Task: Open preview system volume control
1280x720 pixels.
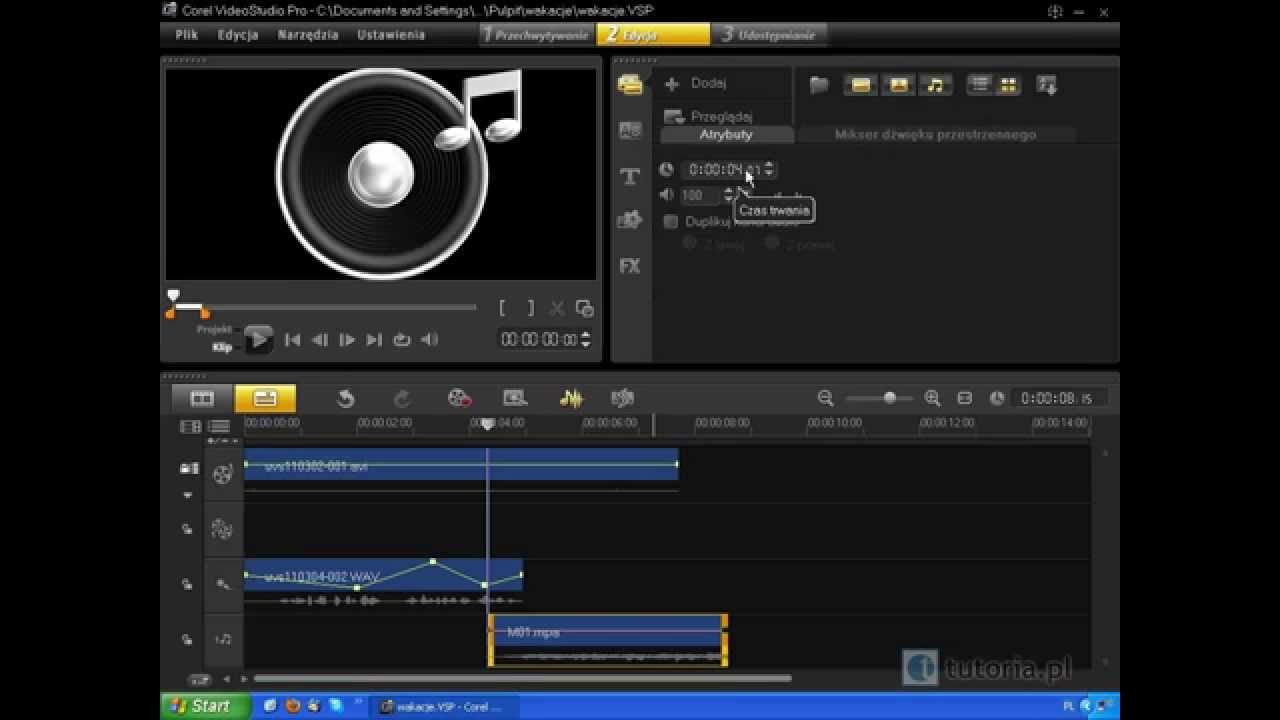Action: click(429, 340)
